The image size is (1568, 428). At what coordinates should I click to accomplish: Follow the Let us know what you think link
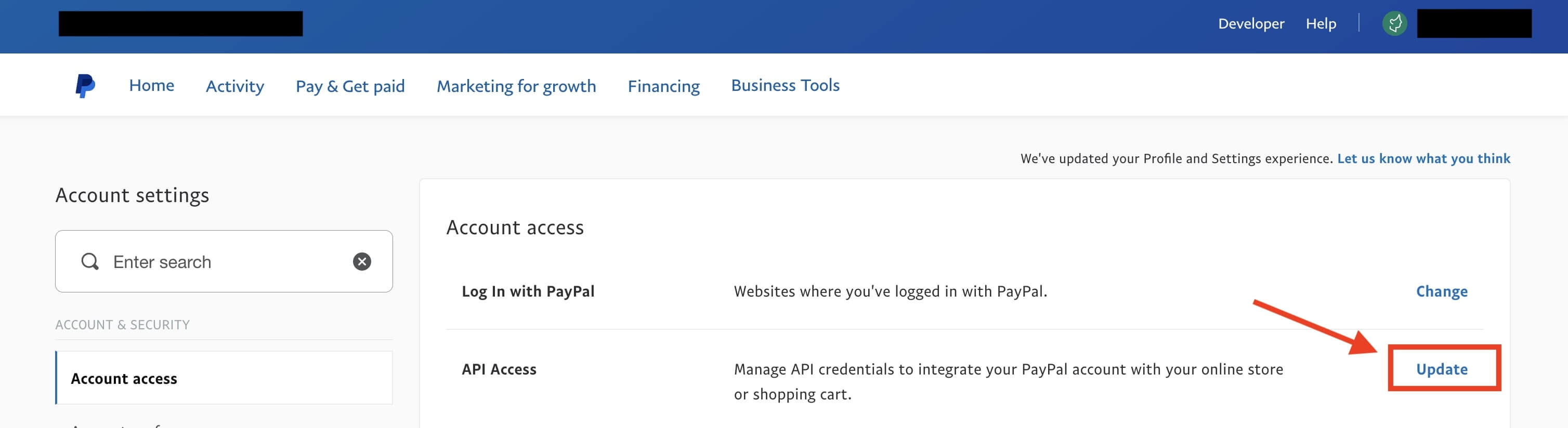coord(1424,158)
